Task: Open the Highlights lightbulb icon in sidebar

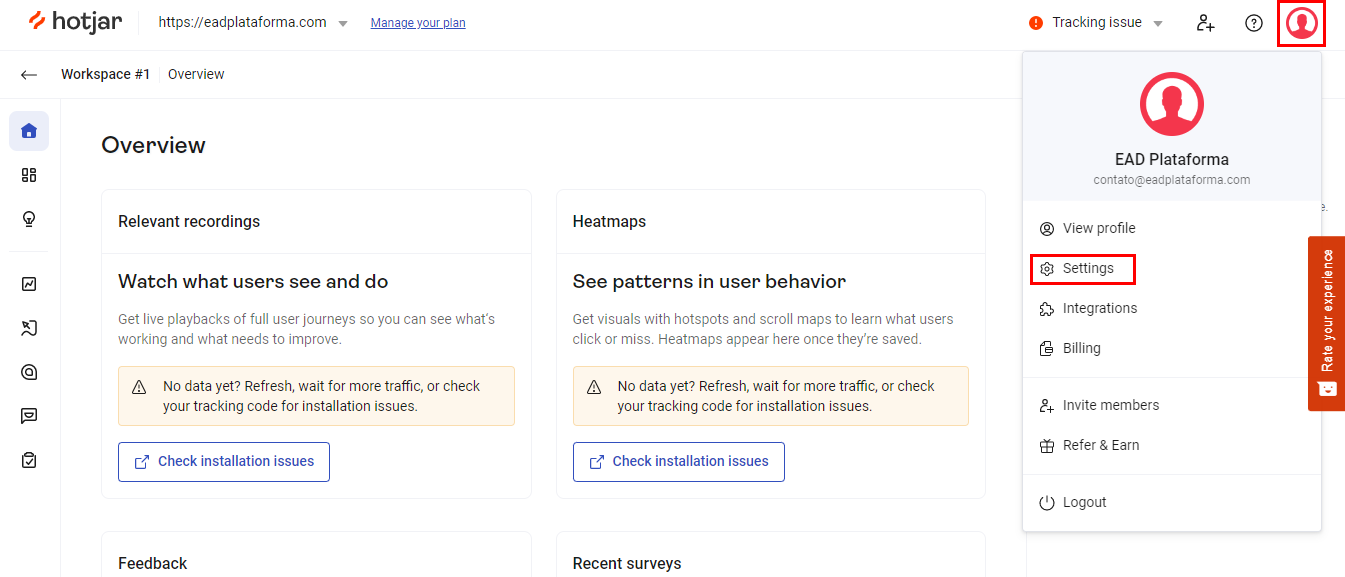Action: pos(29,219)
